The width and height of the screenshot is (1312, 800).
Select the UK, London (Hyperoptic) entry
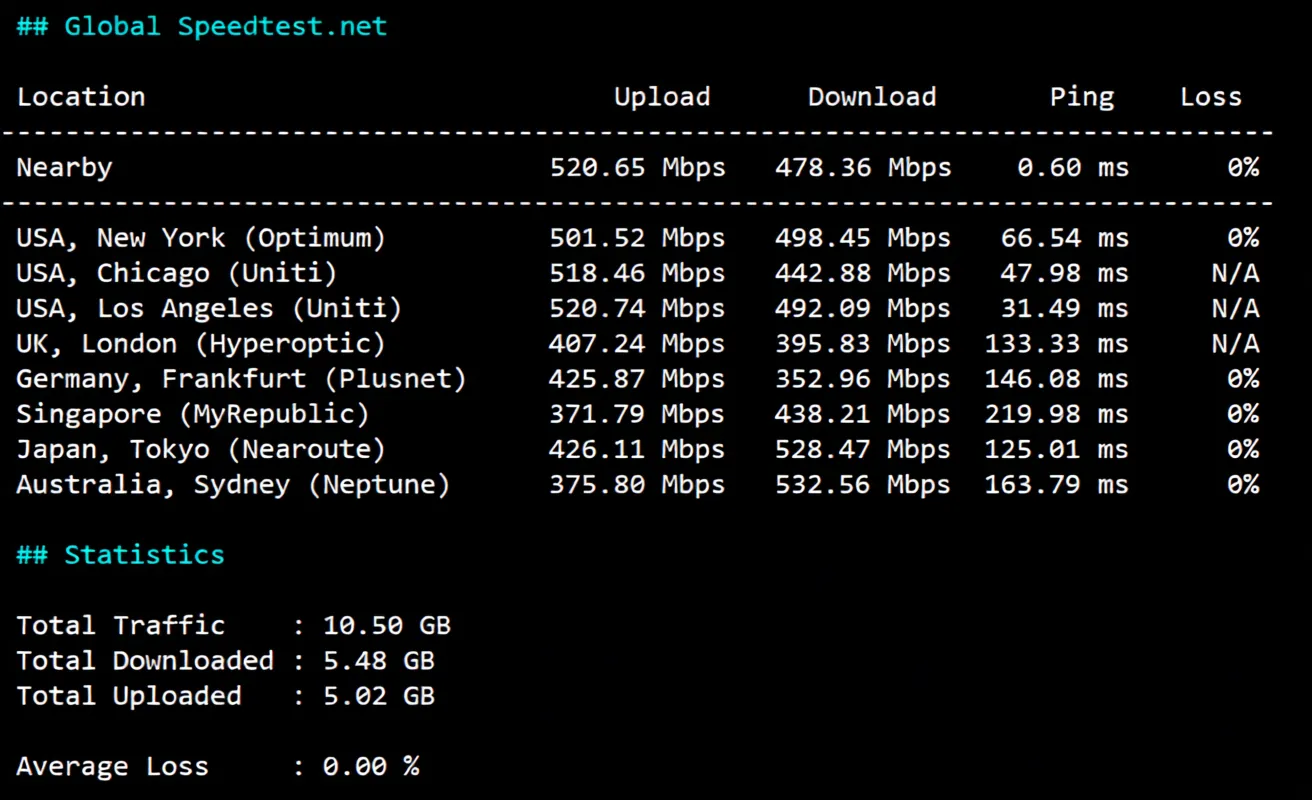click(195, 343)
